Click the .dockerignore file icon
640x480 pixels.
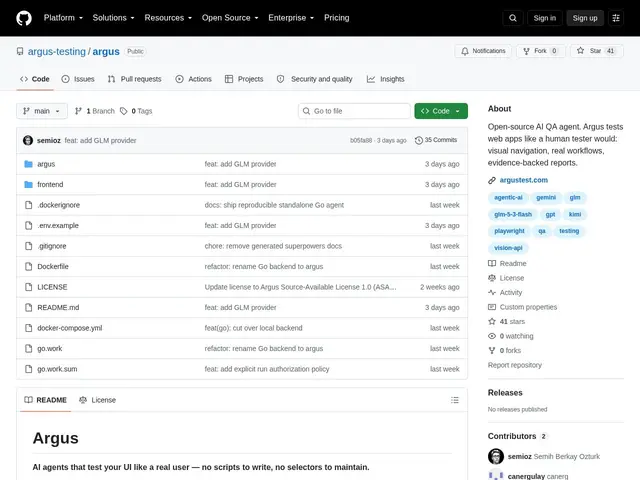tap(28, 205)
